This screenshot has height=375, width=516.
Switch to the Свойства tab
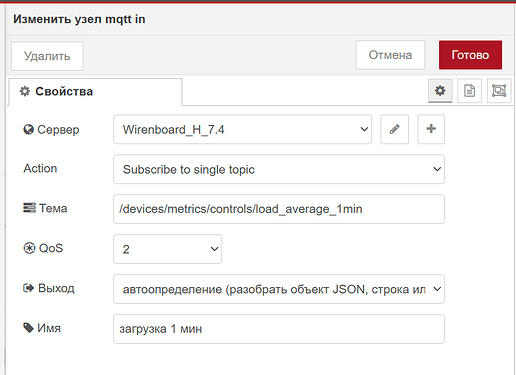pos(95,92)
